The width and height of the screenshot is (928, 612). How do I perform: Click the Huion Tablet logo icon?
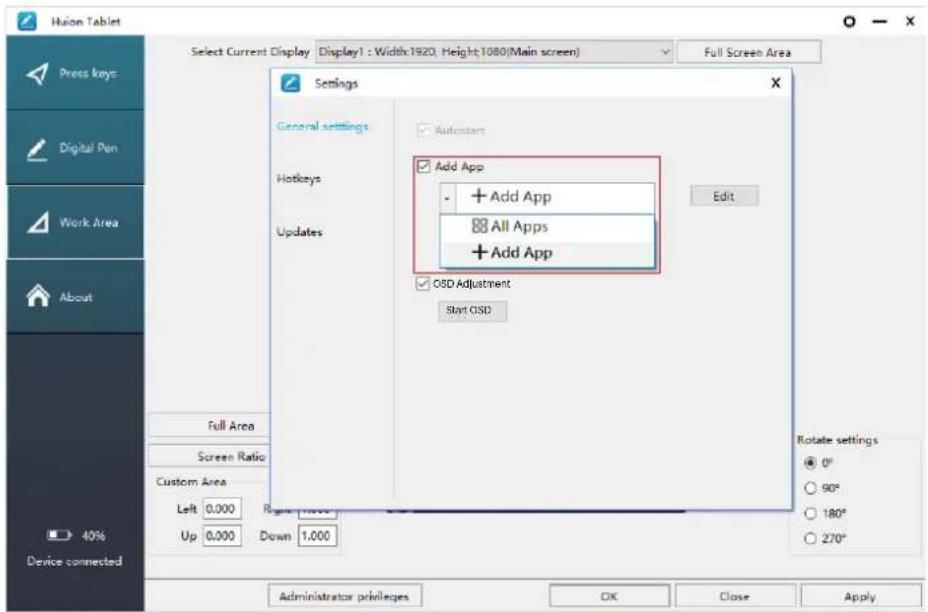coord(27,21)
